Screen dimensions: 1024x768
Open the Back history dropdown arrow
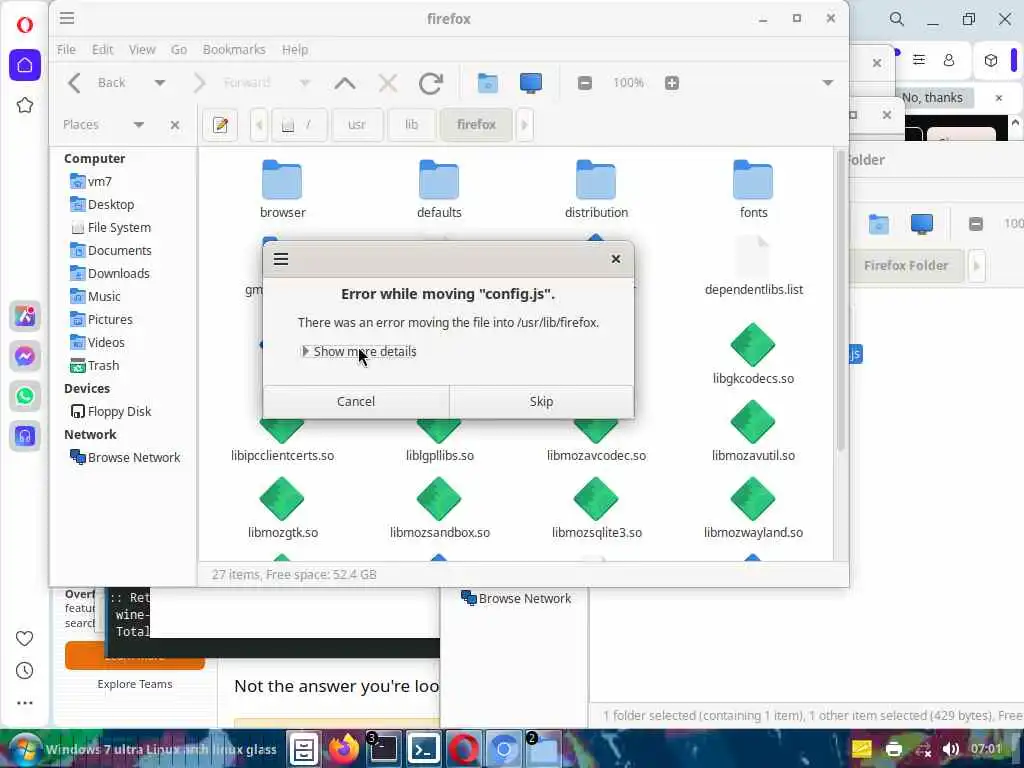point(159,83)
